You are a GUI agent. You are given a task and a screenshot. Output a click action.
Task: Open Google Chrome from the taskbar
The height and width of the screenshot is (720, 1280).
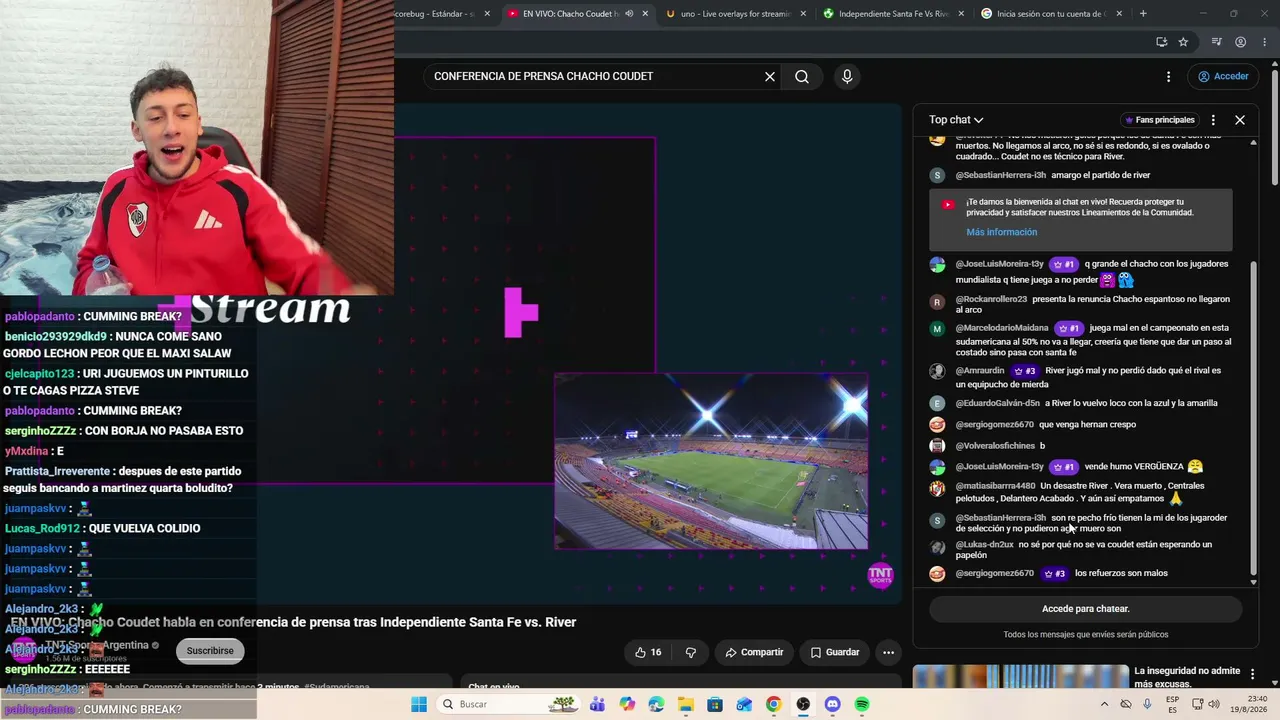click(x=773, y=704)
